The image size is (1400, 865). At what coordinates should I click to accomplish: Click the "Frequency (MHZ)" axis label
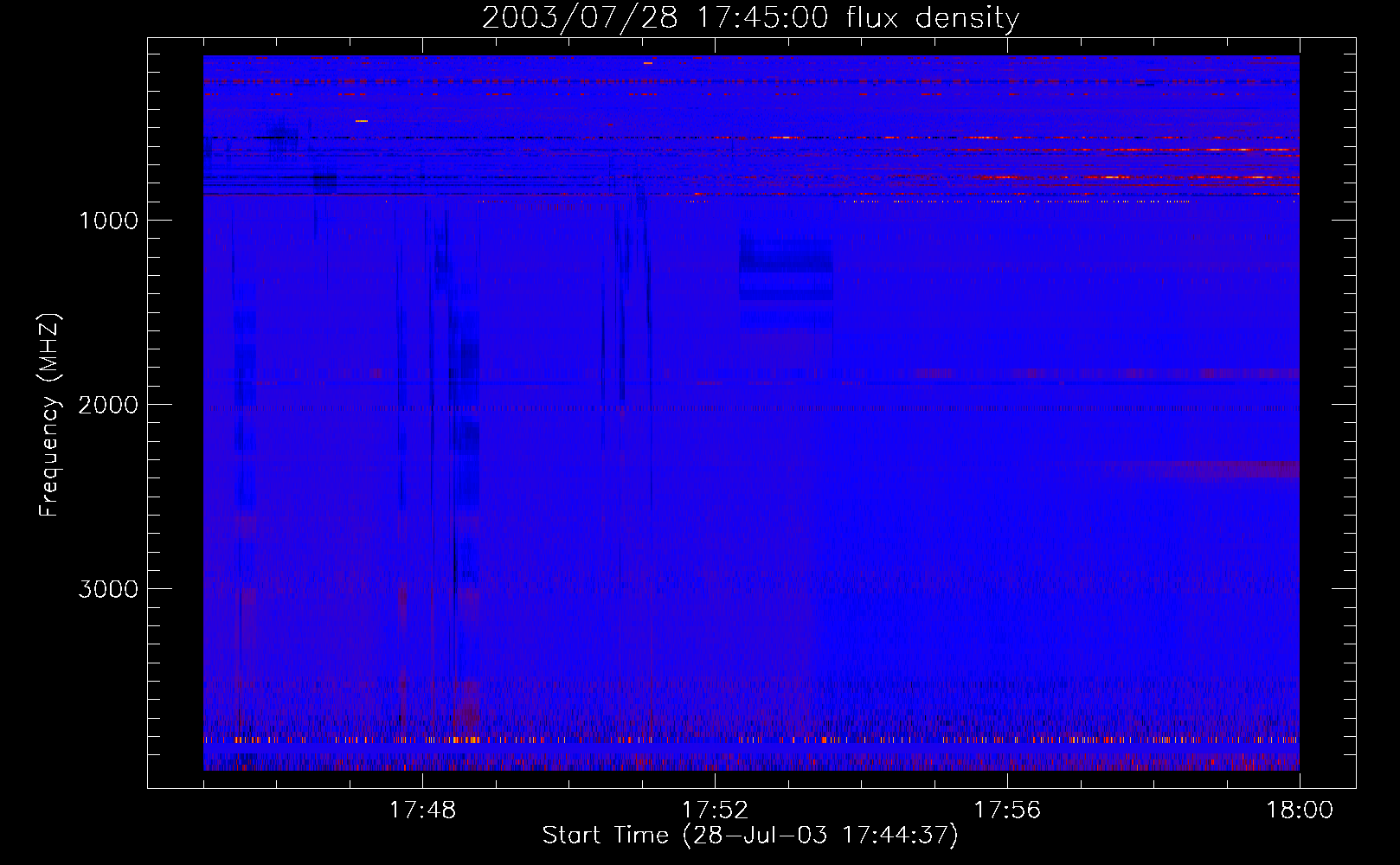[49, 415]
